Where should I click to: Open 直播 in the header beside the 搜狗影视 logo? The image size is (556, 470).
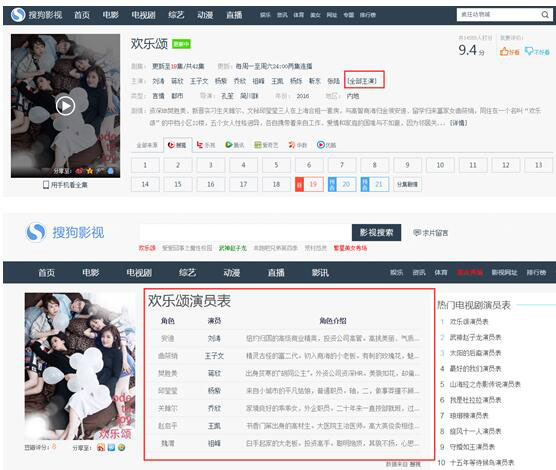(x=234, y=15)
